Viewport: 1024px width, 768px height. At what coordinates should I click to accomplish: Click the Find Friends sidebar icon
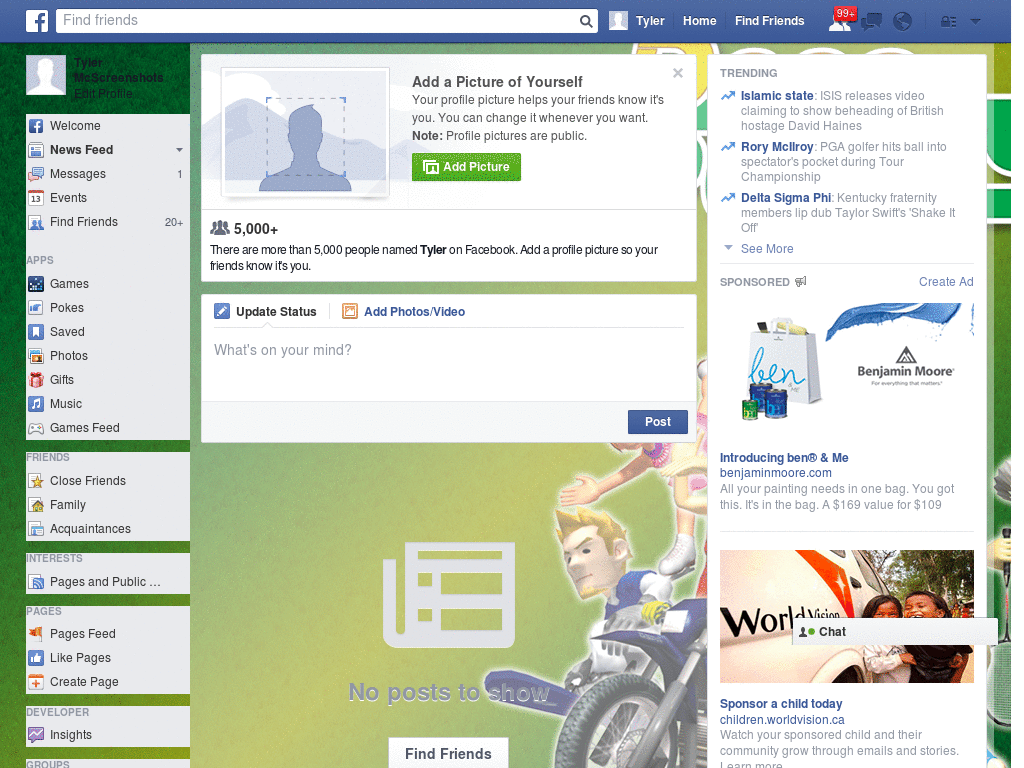pyautogui.click(x=36, y=223)
